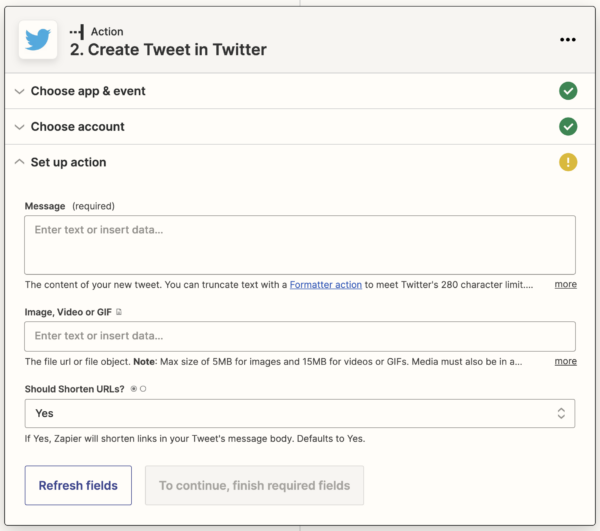Click the Action step type icon
600x531 pixels.
(x=77, y=32)
